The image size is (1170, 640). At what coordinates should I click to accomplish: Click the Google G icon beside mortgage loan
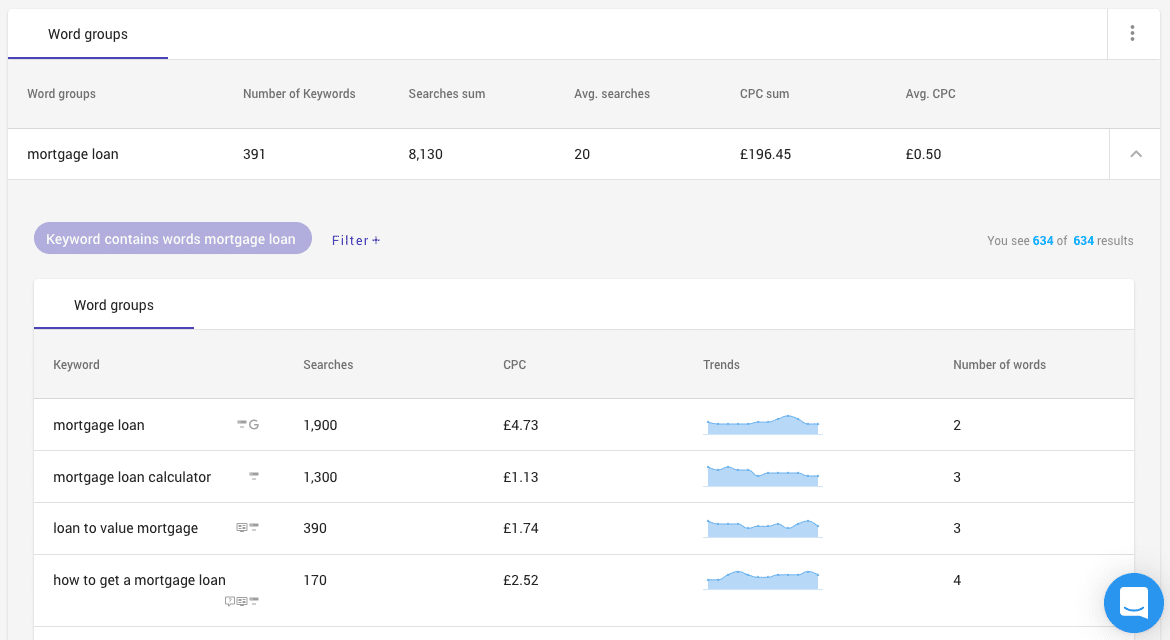pos(254,424)
